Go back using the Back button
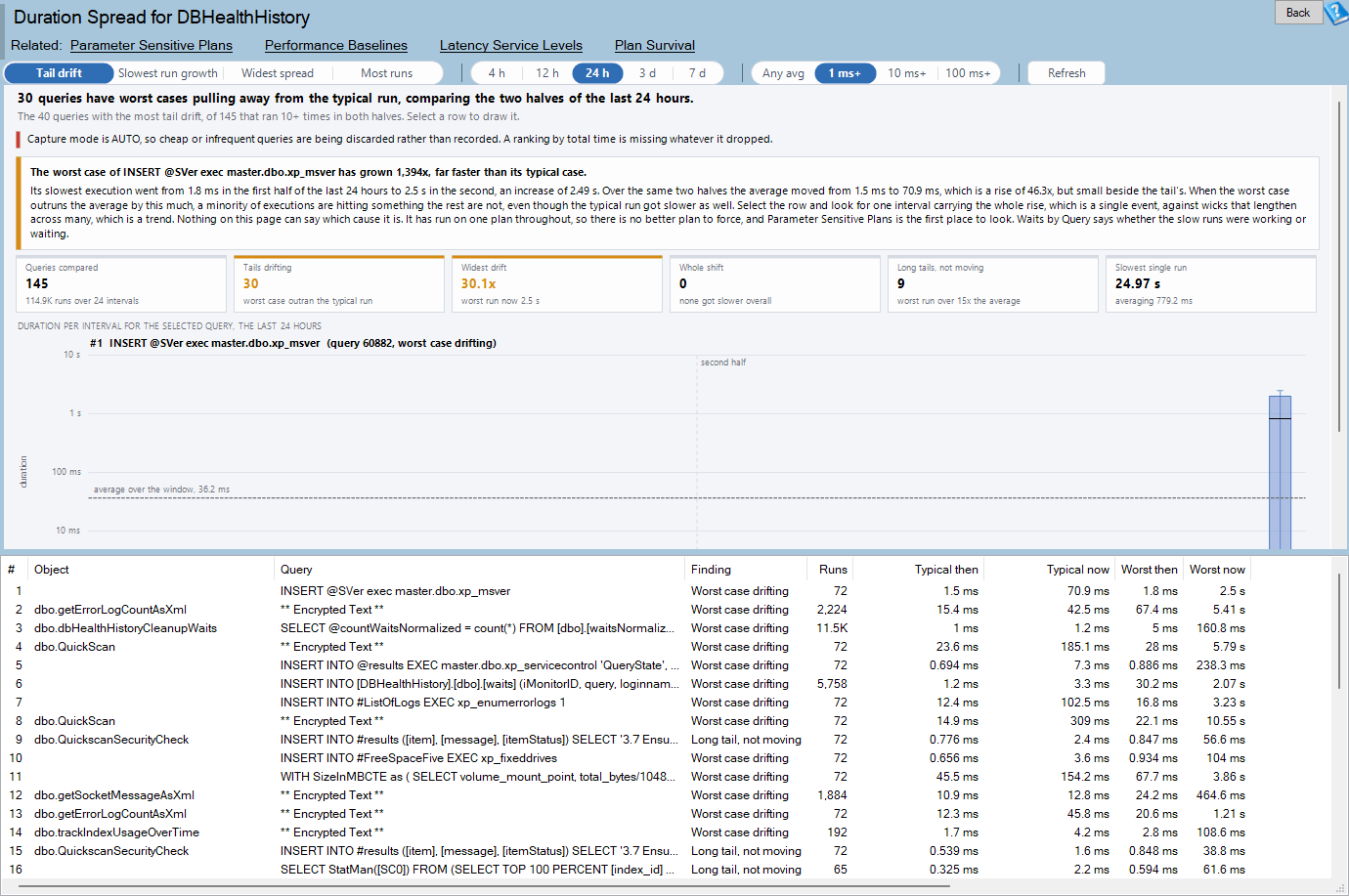The height and width of the screenshot is (896, 1349). point(1298,13)
